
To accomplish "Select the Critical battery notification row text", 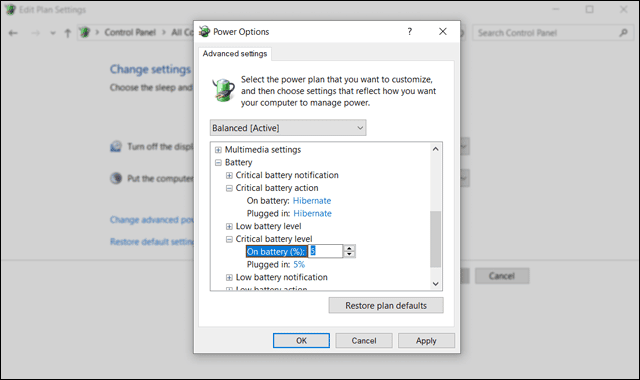I will (287, 175).
